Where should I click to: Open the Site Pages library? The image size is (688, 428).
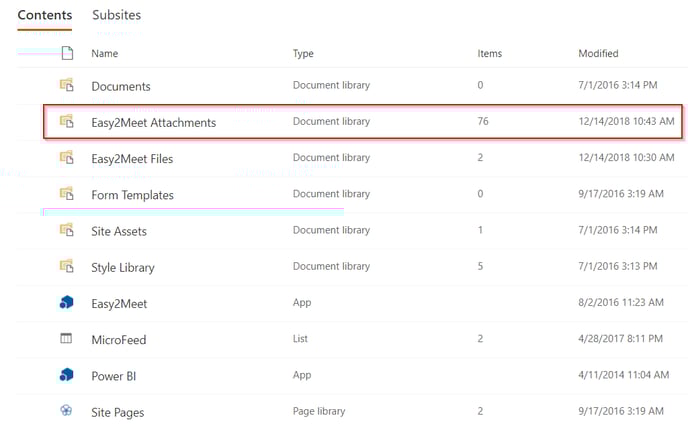tap(118, 412)
